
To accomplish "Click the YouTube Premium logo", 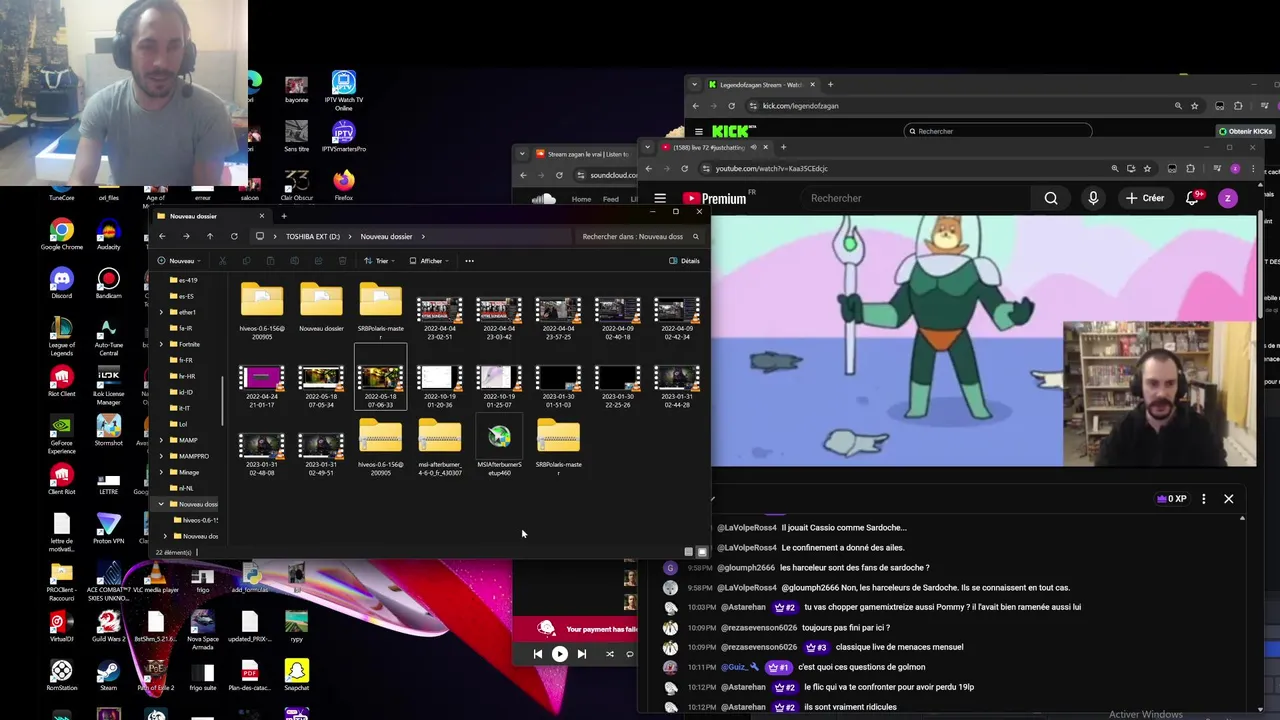I will pyautogui.click(x=715, y=198).
